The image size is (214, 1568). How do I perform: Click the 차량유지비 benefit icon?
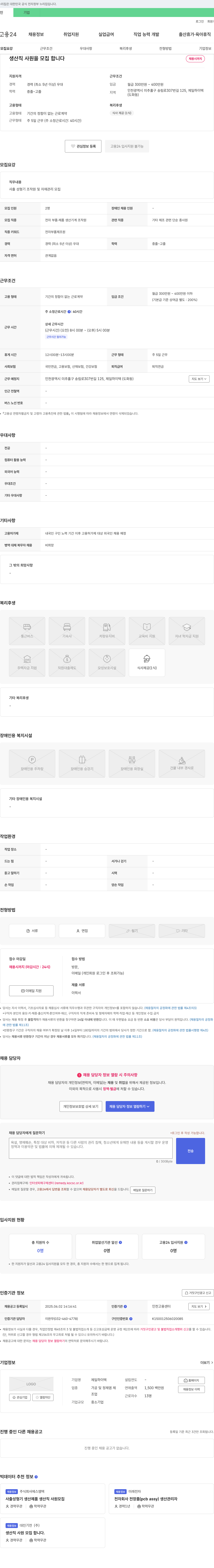(x=107, y=631)
